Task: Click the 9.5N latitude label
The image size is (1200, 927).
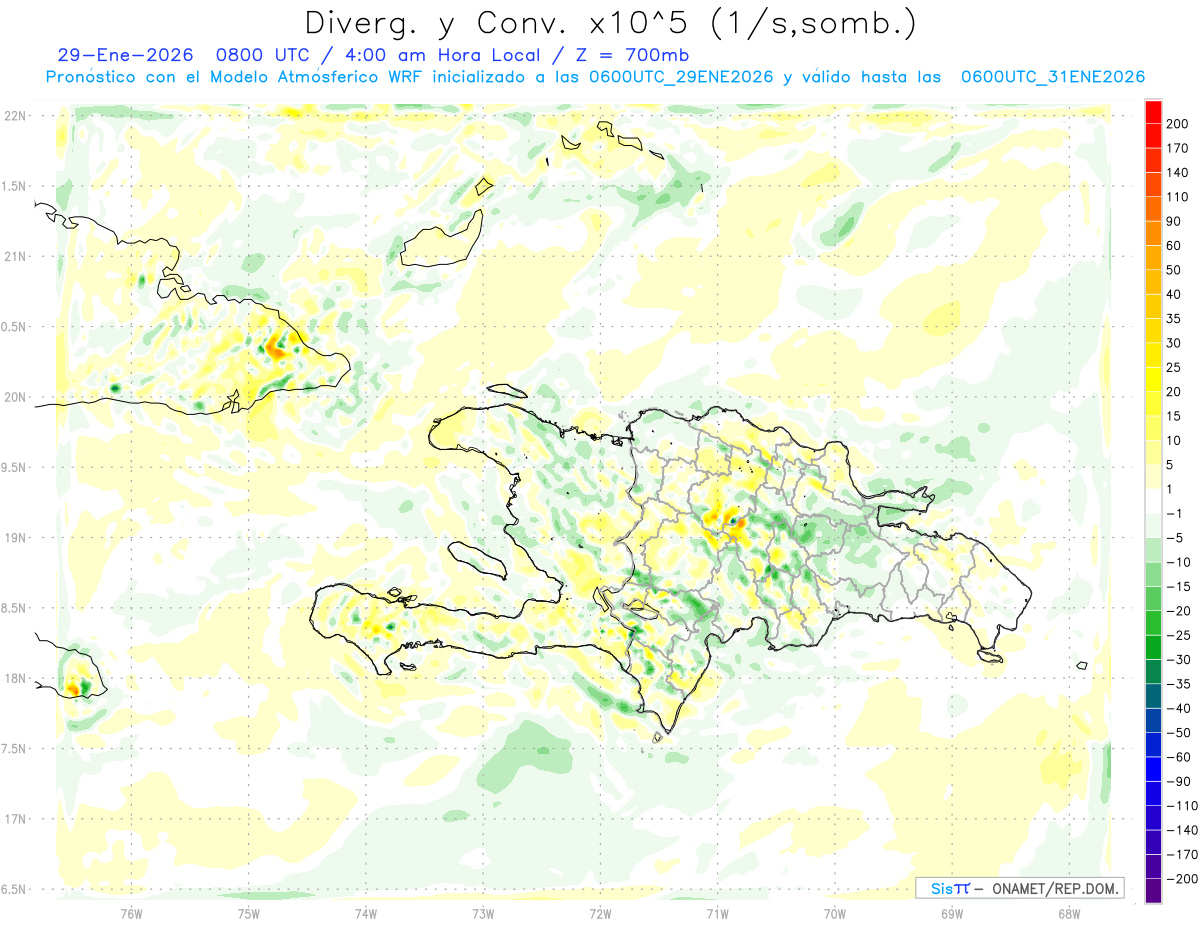Action: click(14, 467)
